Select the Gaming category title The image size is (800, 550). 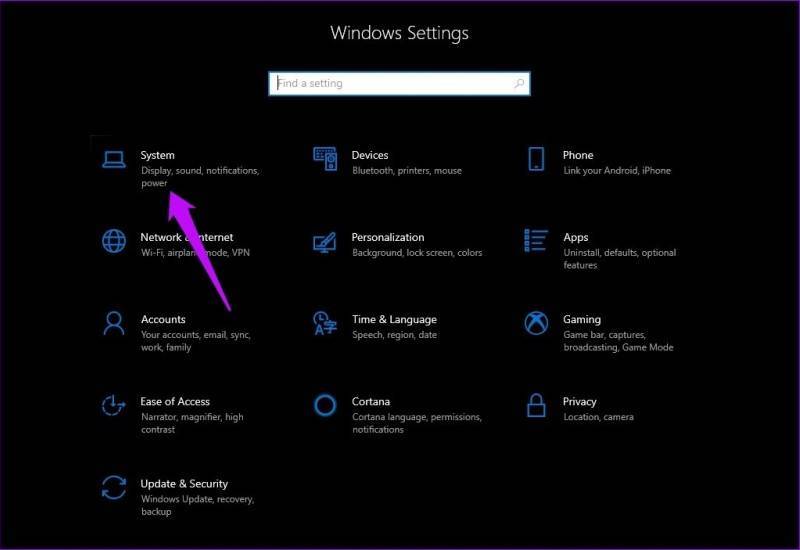click(582, 319)
